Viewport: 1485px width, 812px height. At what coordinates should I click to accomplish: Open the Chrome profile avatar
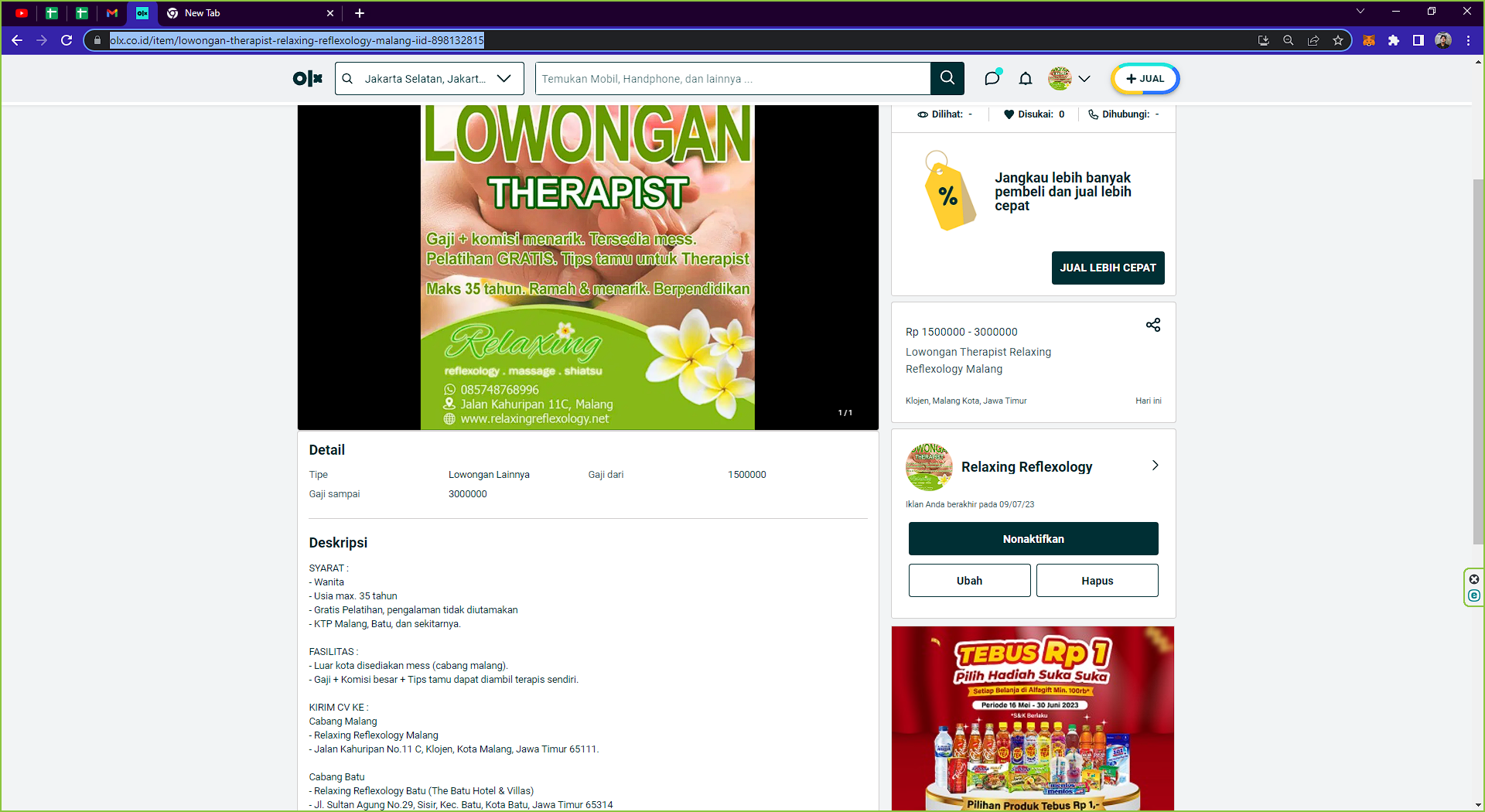coord(1443,40)
